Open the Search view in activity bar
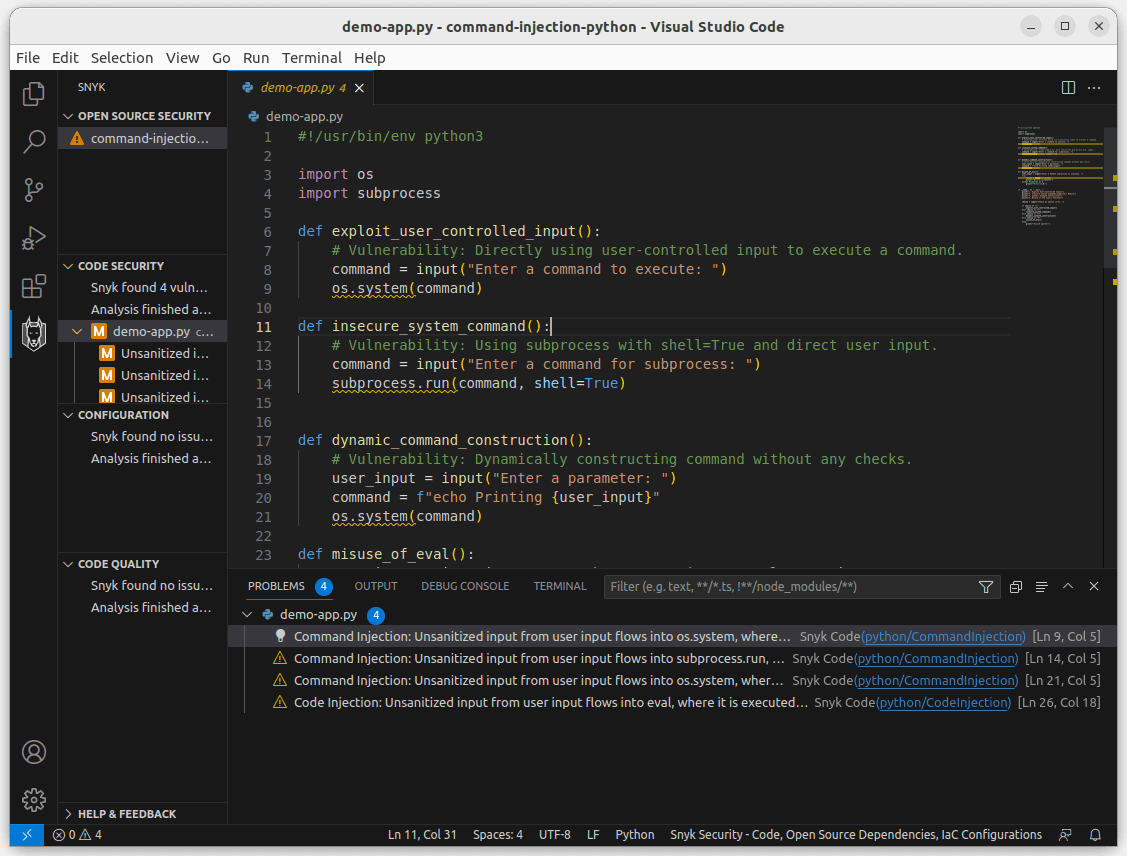Image resolution: width=1127 pixels, height=856 pixels. pyautogui.click(x=34, y=141)
